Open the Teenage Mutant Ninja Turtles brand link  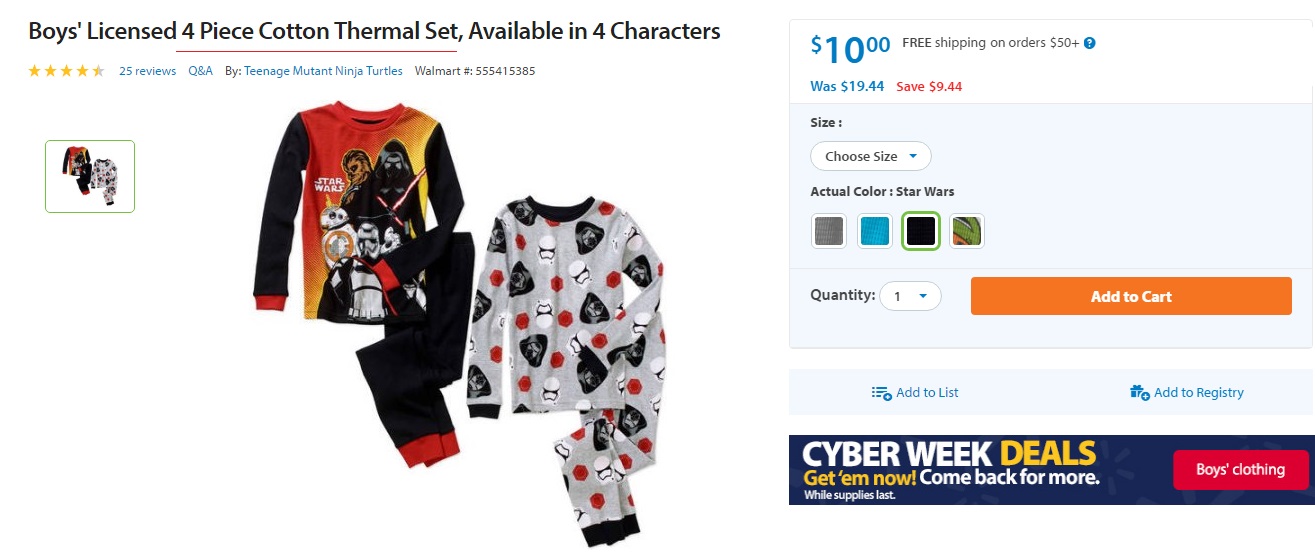323,71
